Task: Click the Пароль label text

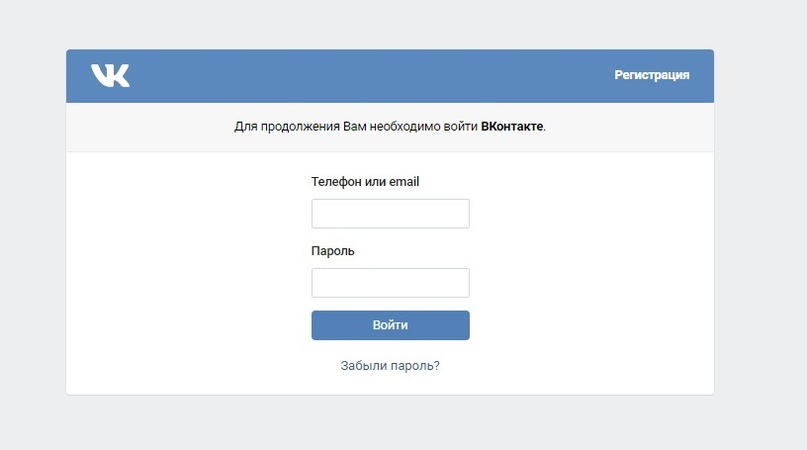Action: tap(333, 251)
